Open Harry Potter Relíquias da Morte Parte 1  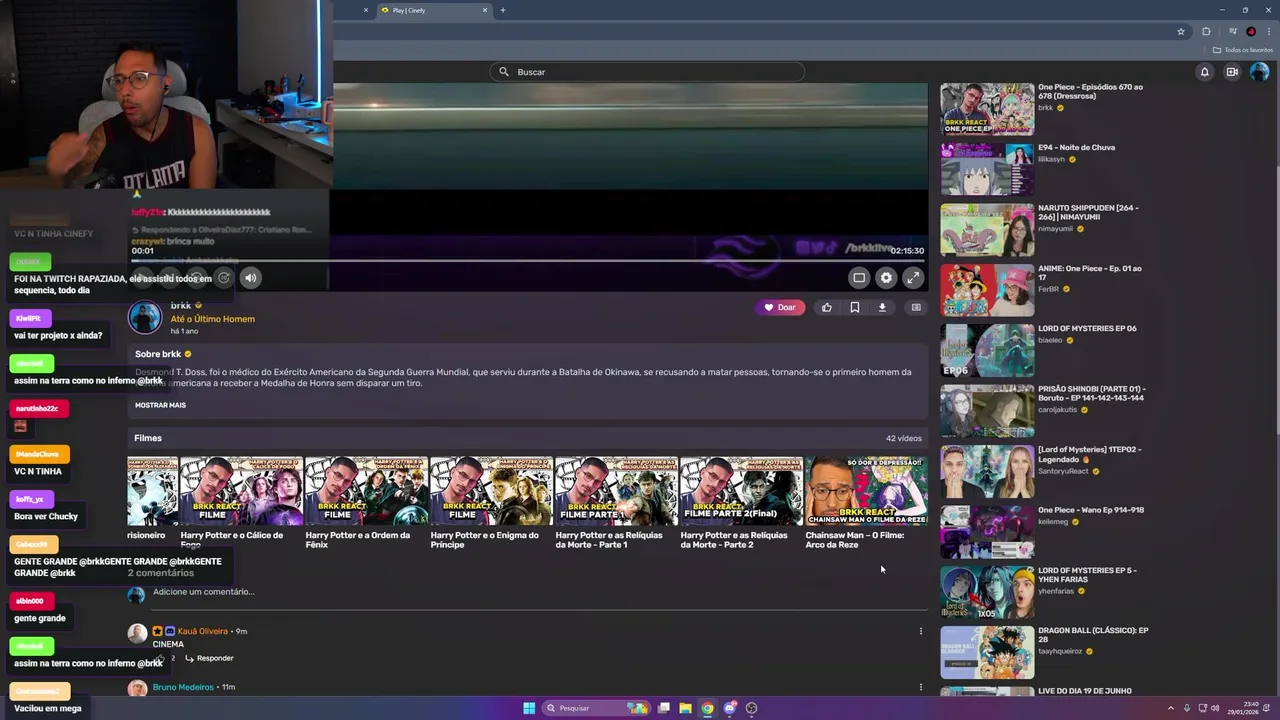(x=616, y=491)
